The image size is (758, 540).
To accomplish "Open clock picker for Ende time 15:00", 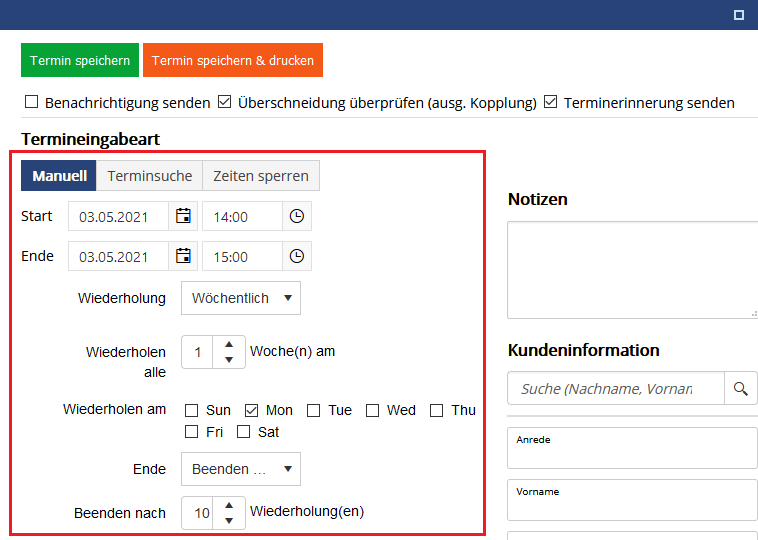I will click(x=297, y=256).
